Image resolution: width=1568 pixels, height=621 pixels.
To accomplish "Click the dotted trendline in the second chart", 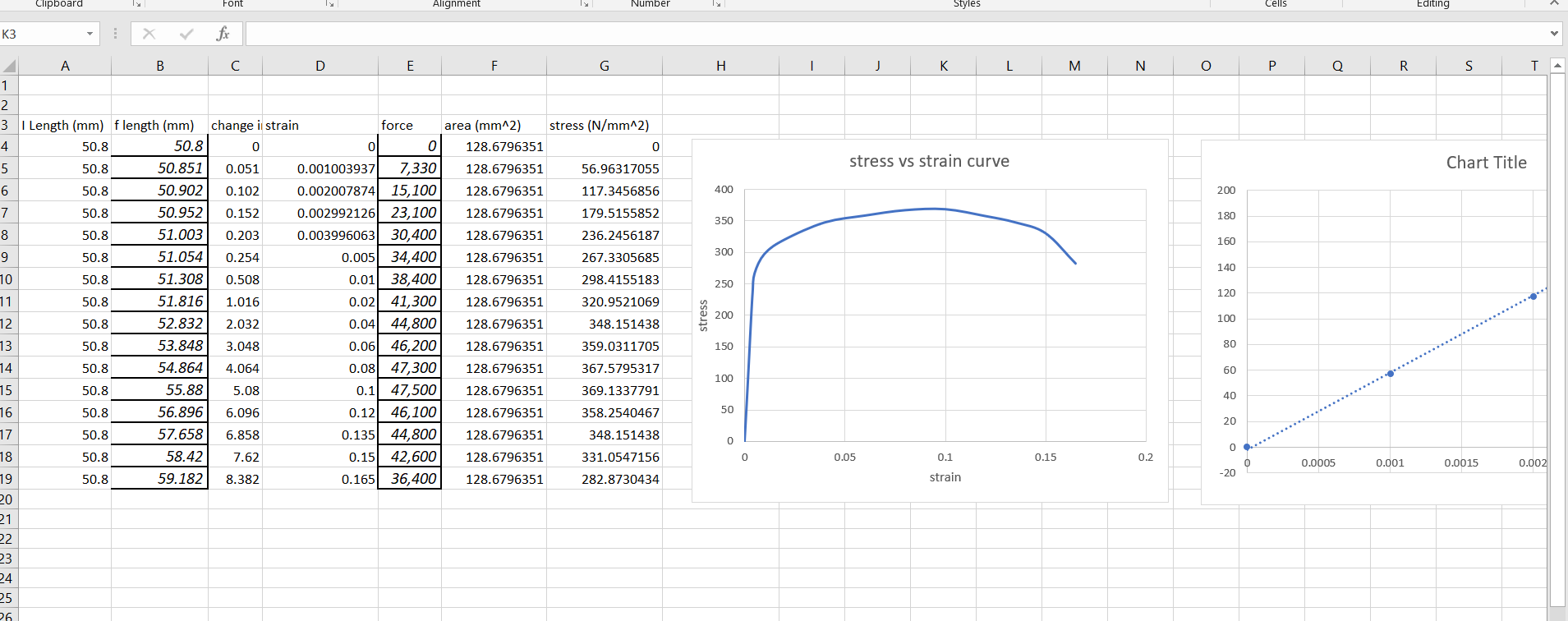I will coord(1462,335).
